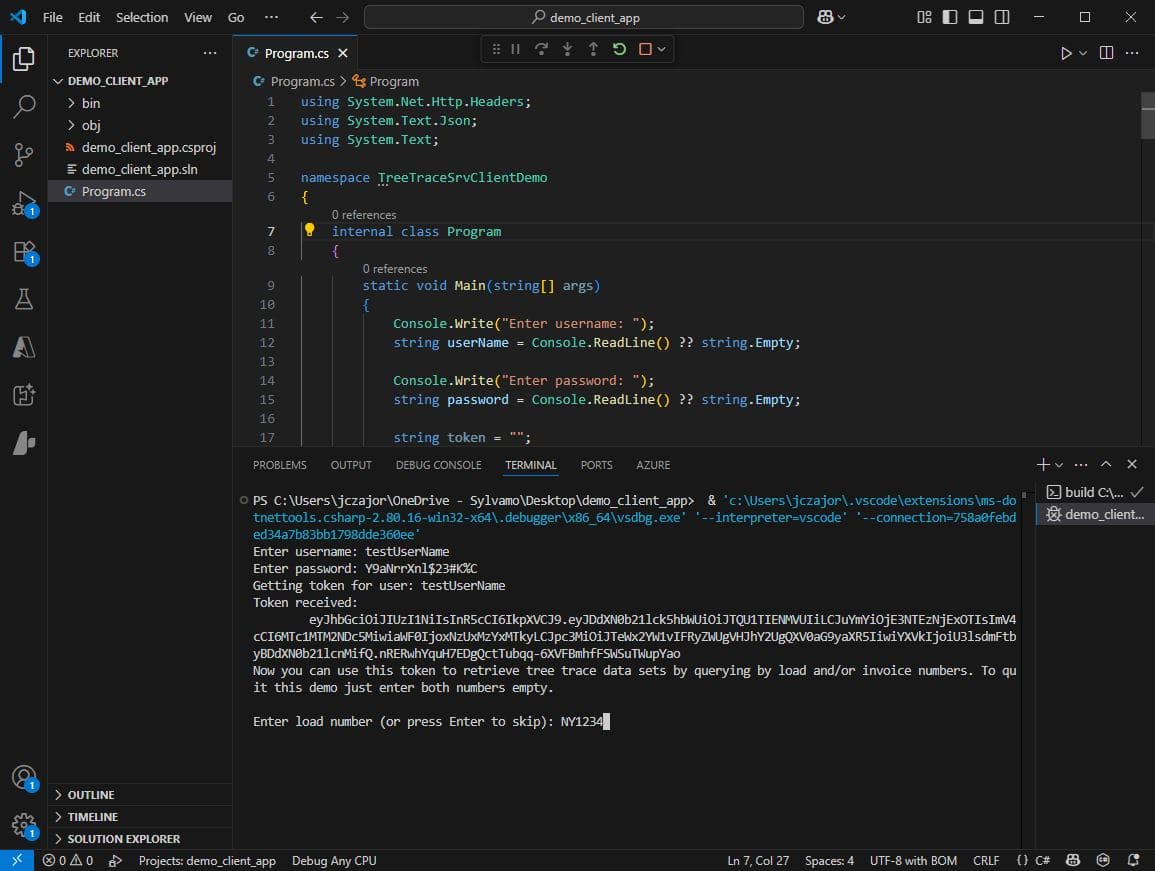This screenshot has height=871, width=1155.
Task: Open the View menu
Action: [x=197, y=17]
